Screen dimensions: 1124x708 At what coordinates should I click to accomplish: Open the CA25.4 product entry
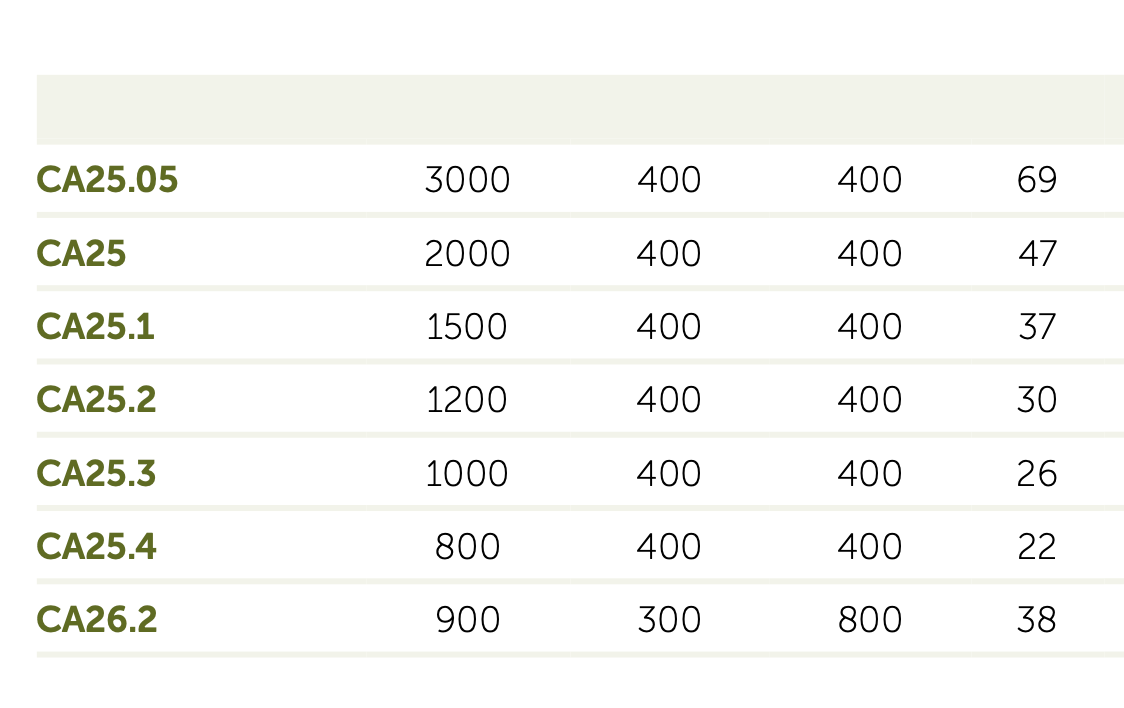97,547
